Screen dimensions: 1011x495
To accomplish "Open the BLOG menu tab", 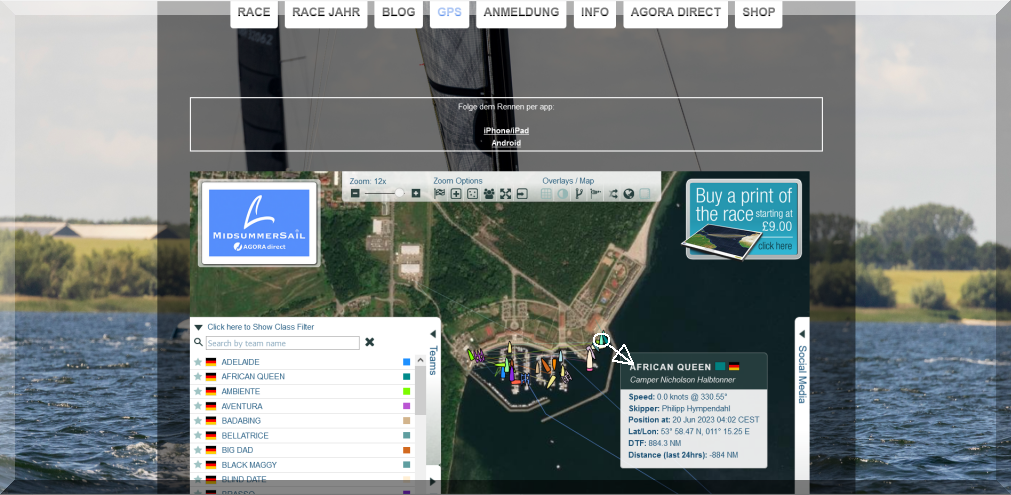I will (398, 13).
